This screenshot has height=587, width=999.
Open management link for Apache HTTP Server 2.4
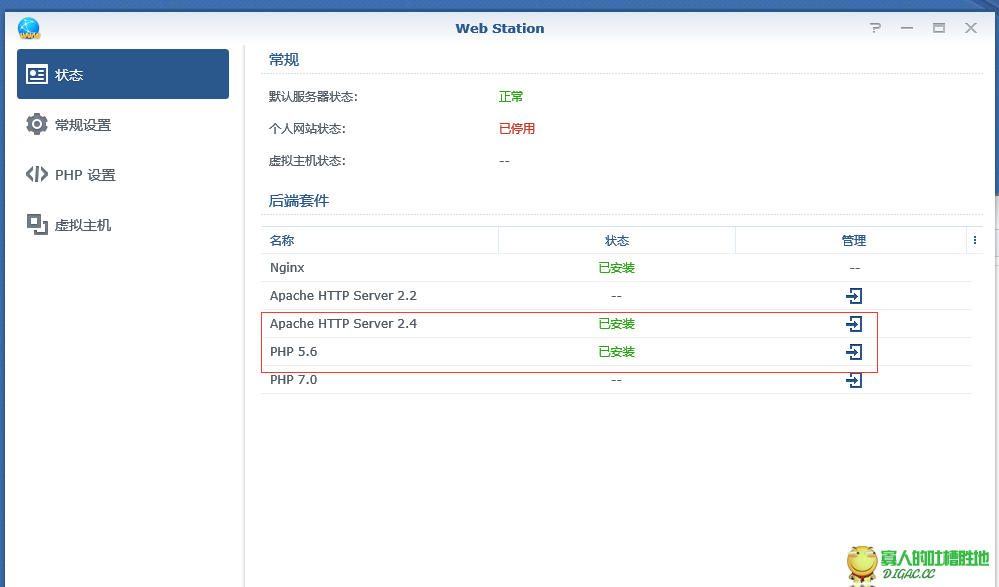(x=854, y=324)
